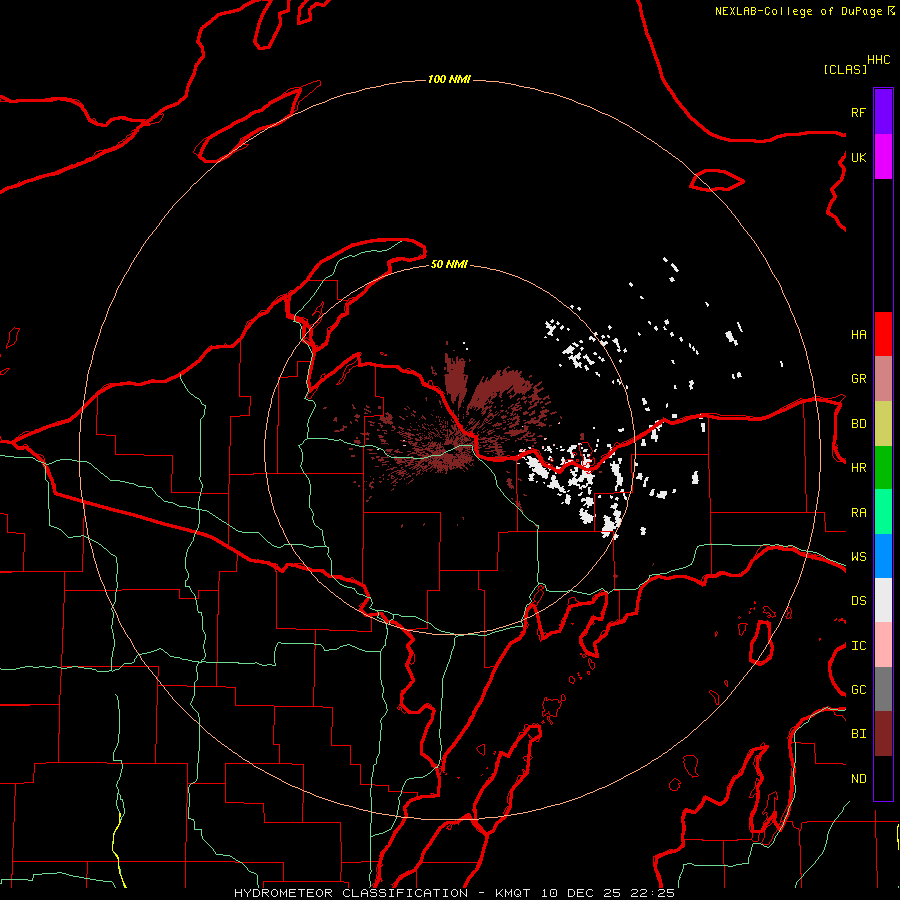Click the "KMQT" radar site identifier
The width and height of the screenshot is (900, 900).
(513, 893)
